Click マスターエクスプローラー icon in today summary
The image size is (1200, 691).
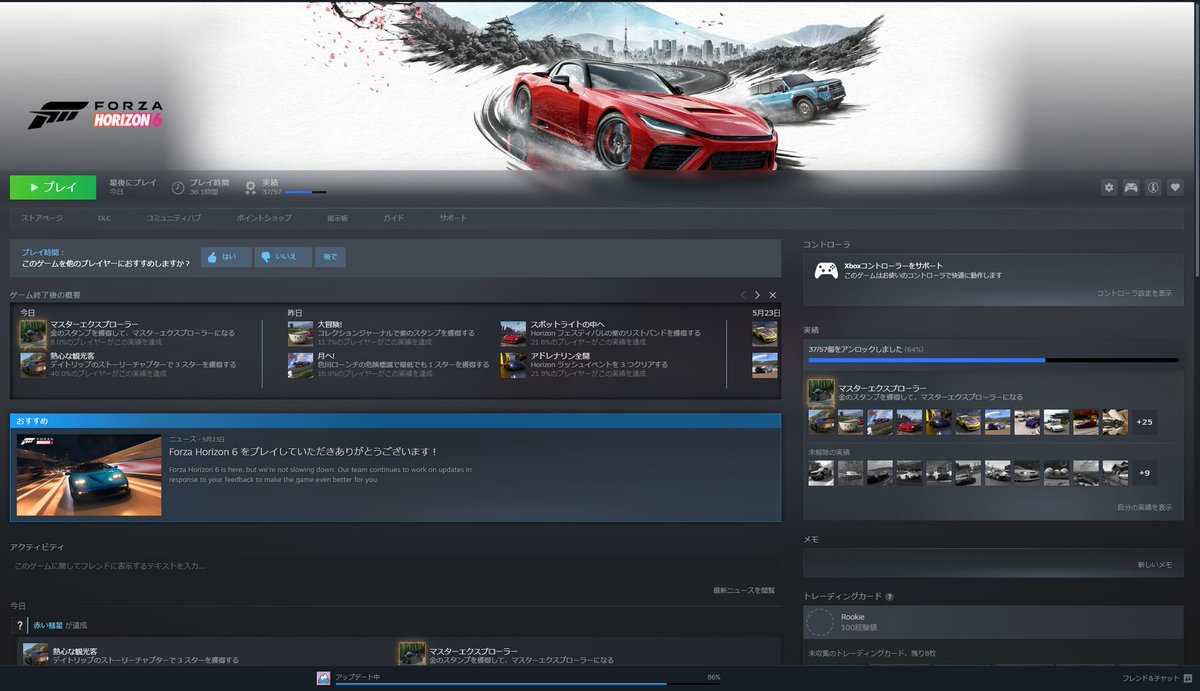[33, 334]
